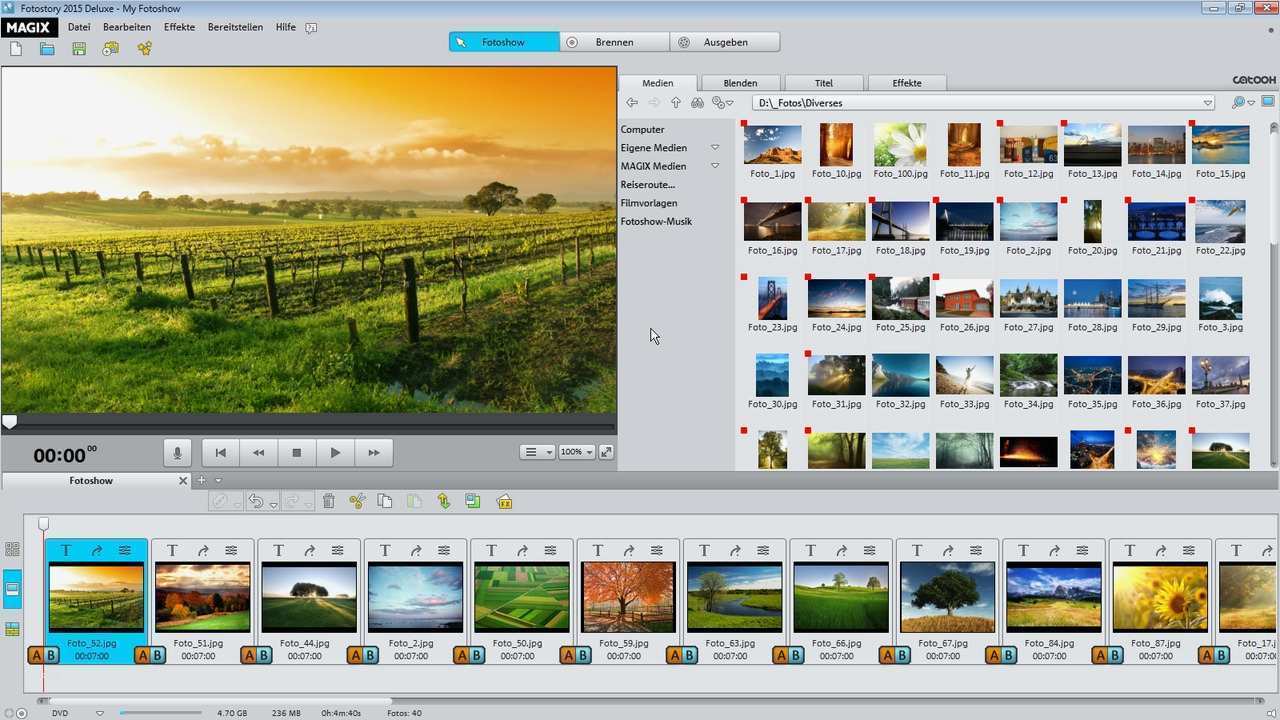Select the Foto_100.jpg thumbnail in media browser
Screen dimensions: 1280x720
tap(900, 146)
